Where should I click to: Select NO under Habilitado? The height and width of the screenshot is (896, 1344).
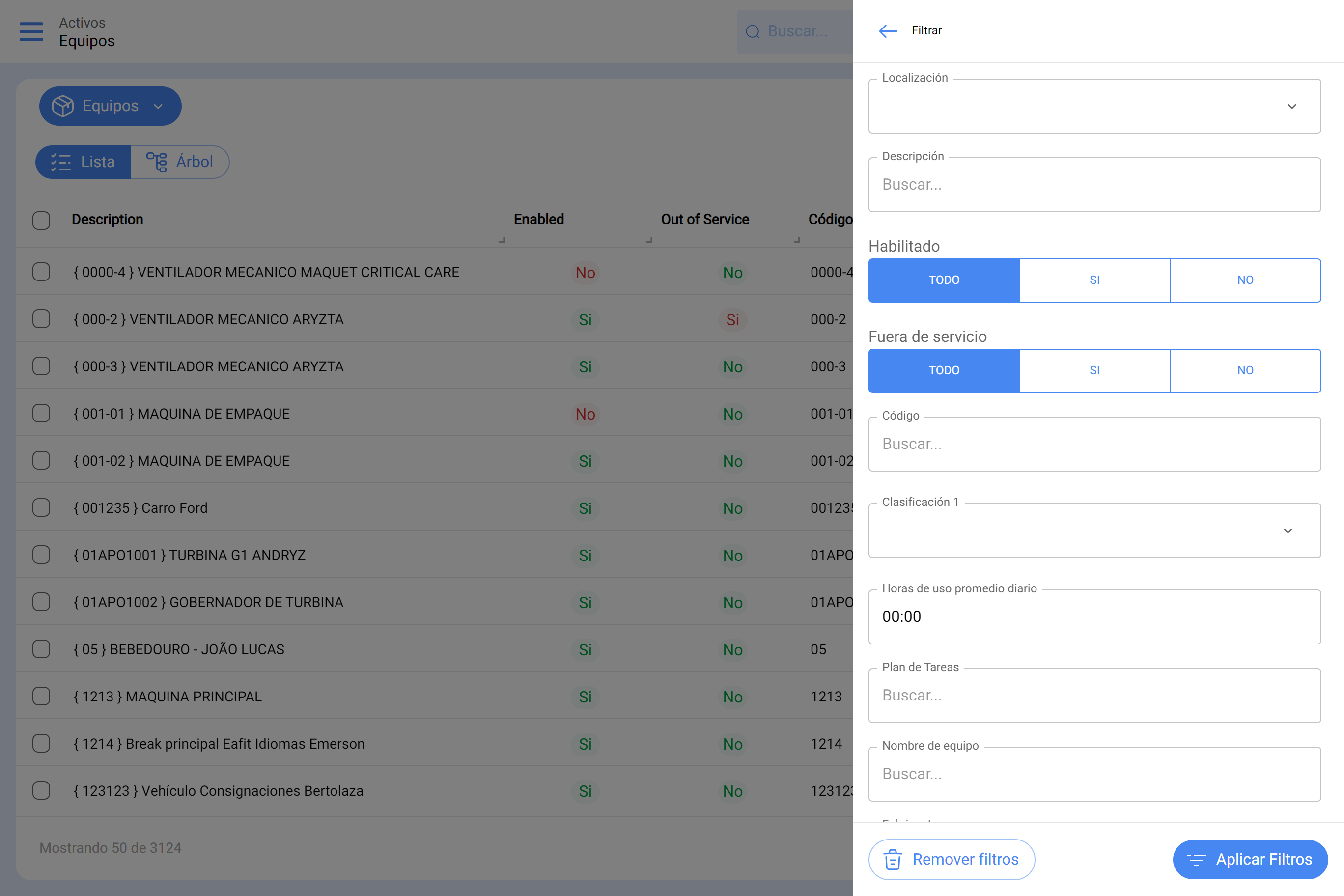(1246, 280)
